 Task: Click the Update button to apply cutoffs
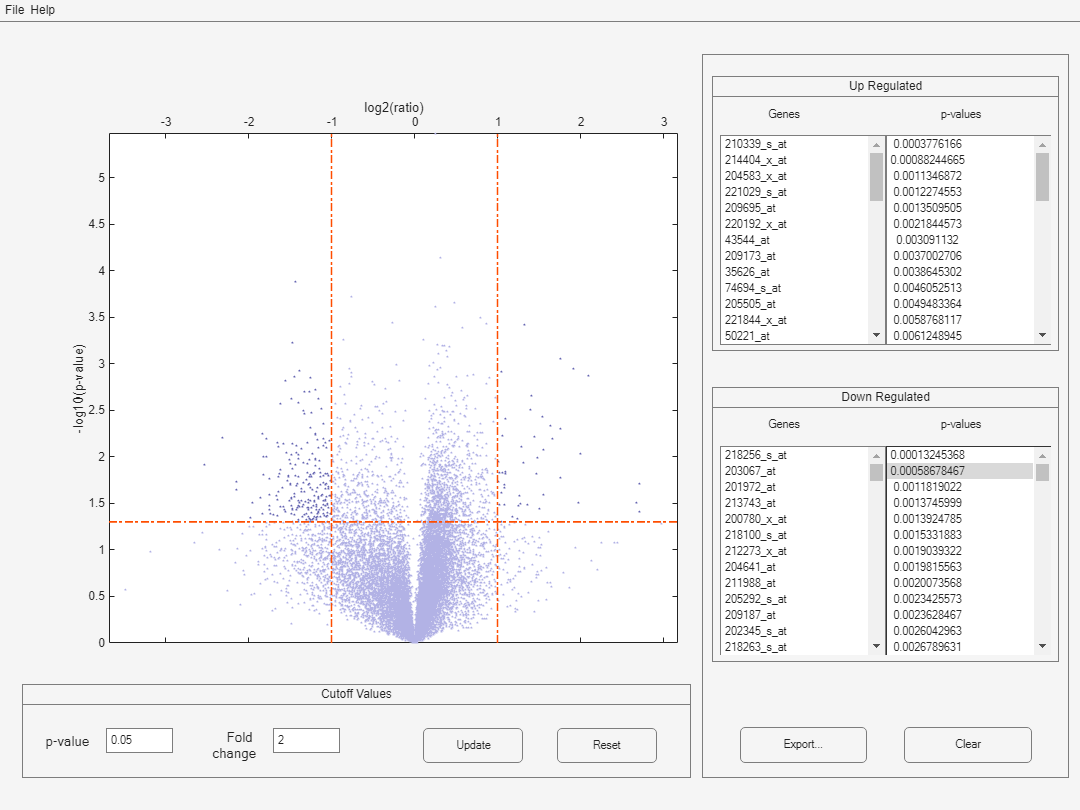point(472,745)
